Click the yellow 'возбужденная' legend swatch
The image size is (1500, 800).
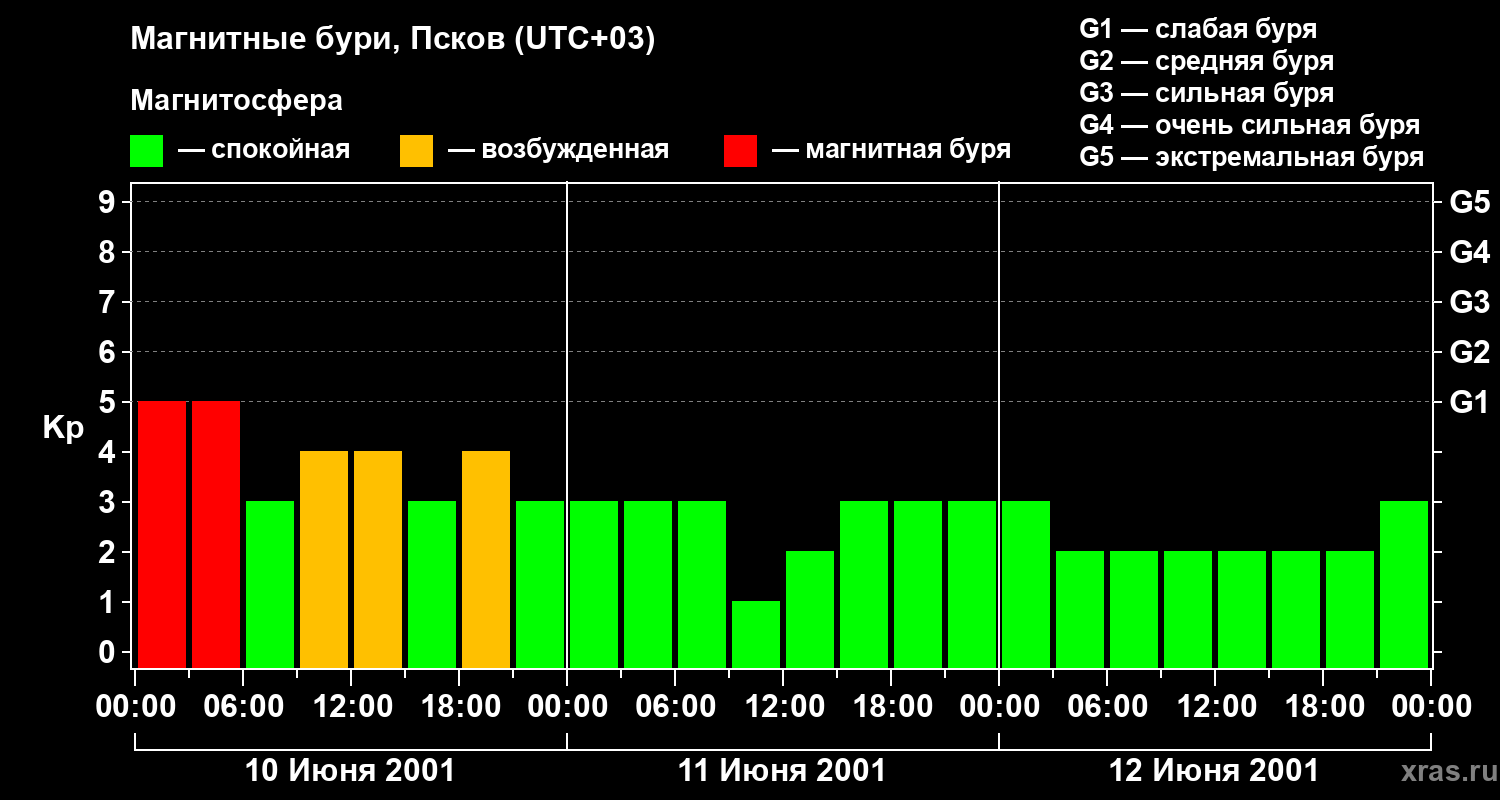(416, 150)
